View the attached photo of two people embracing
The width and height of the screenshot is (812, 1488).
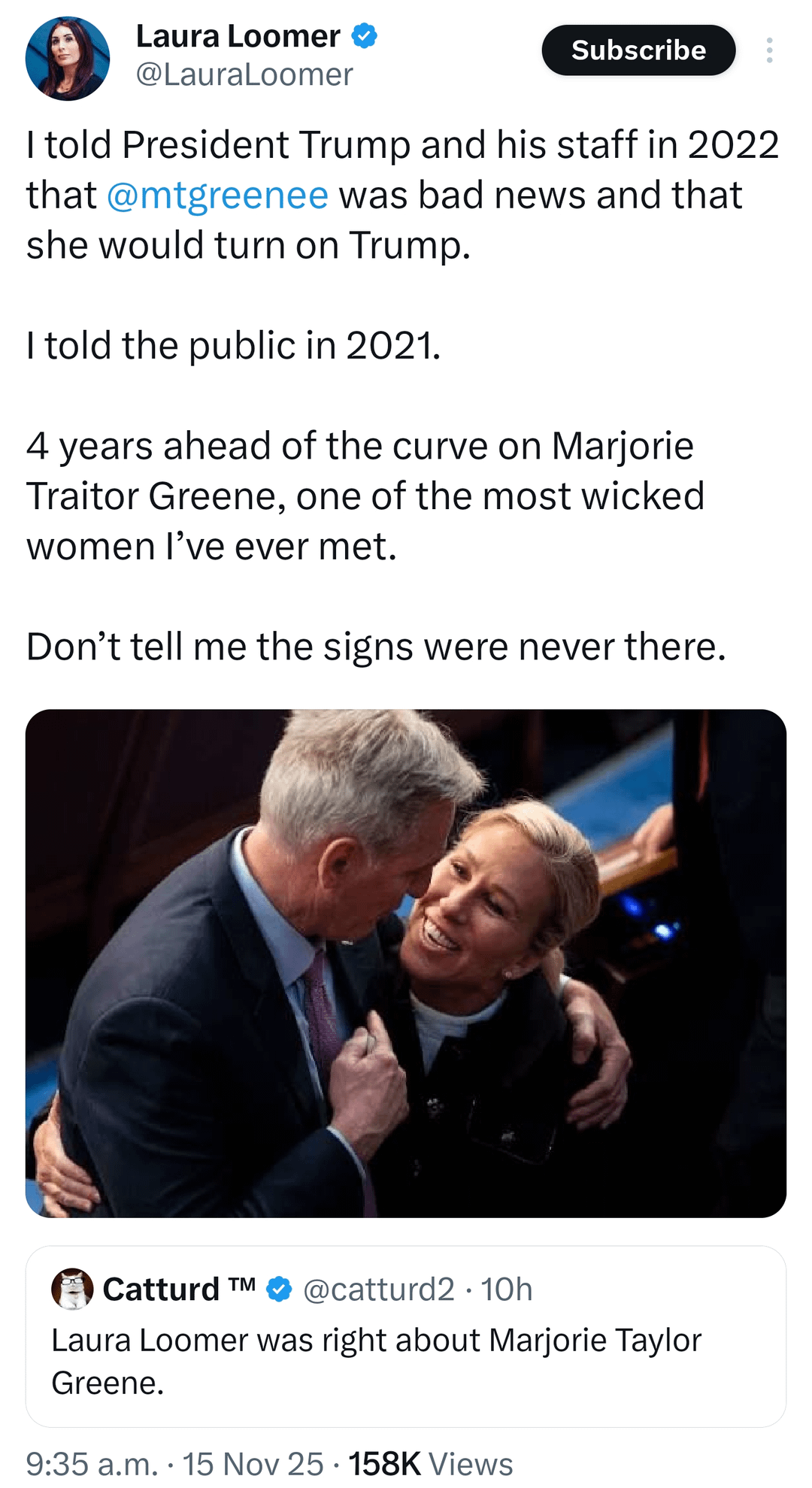[x=406, y=963]
